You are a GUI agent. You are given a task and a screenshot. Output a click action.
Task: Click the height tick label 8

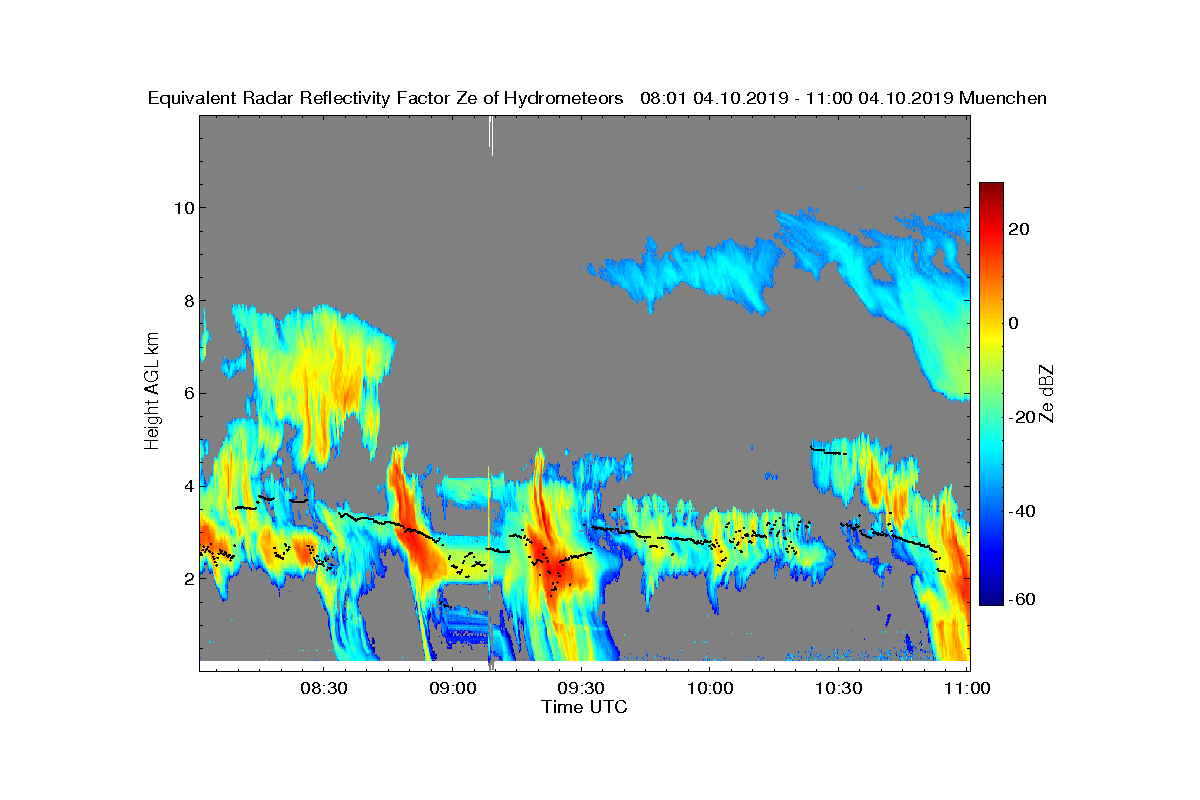tap(187, 300)
